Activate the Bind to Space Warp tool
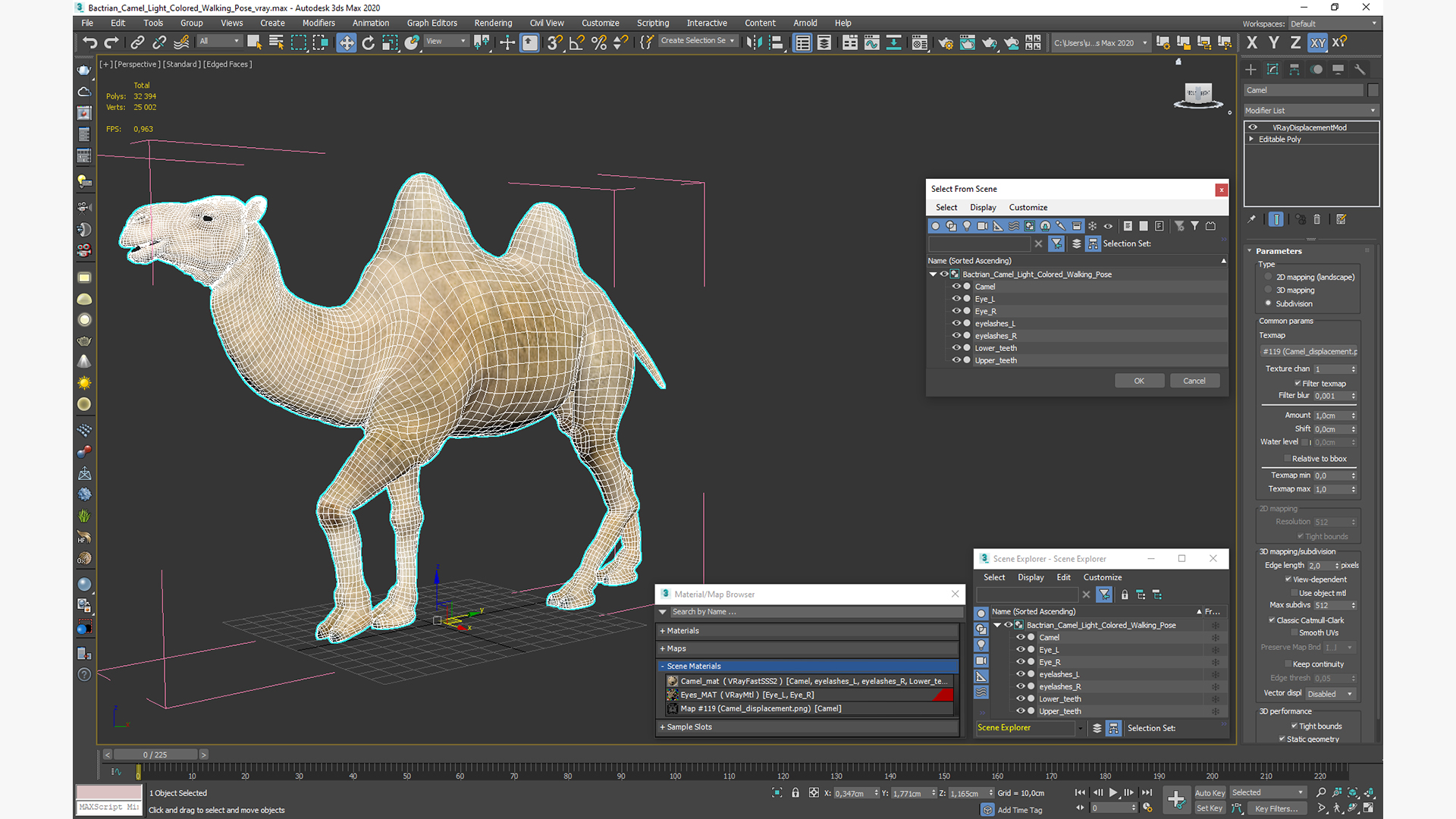The height and width of the screenshot is (819, 1456). (x=181, y=42)
